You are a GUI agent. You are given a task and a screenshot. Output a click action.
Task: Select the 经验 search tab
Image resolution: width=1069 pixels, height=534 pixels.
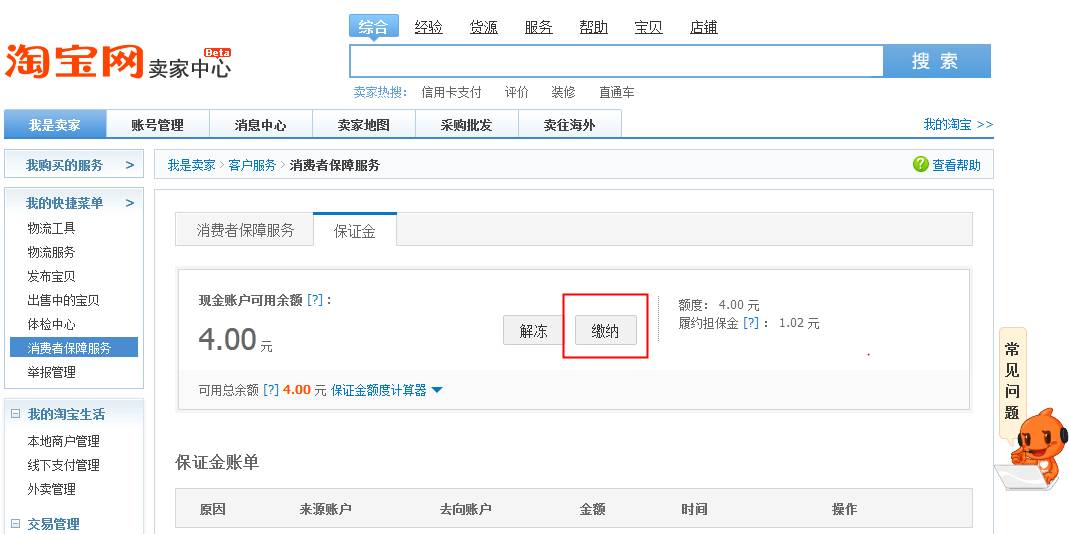tap(428, 27)
